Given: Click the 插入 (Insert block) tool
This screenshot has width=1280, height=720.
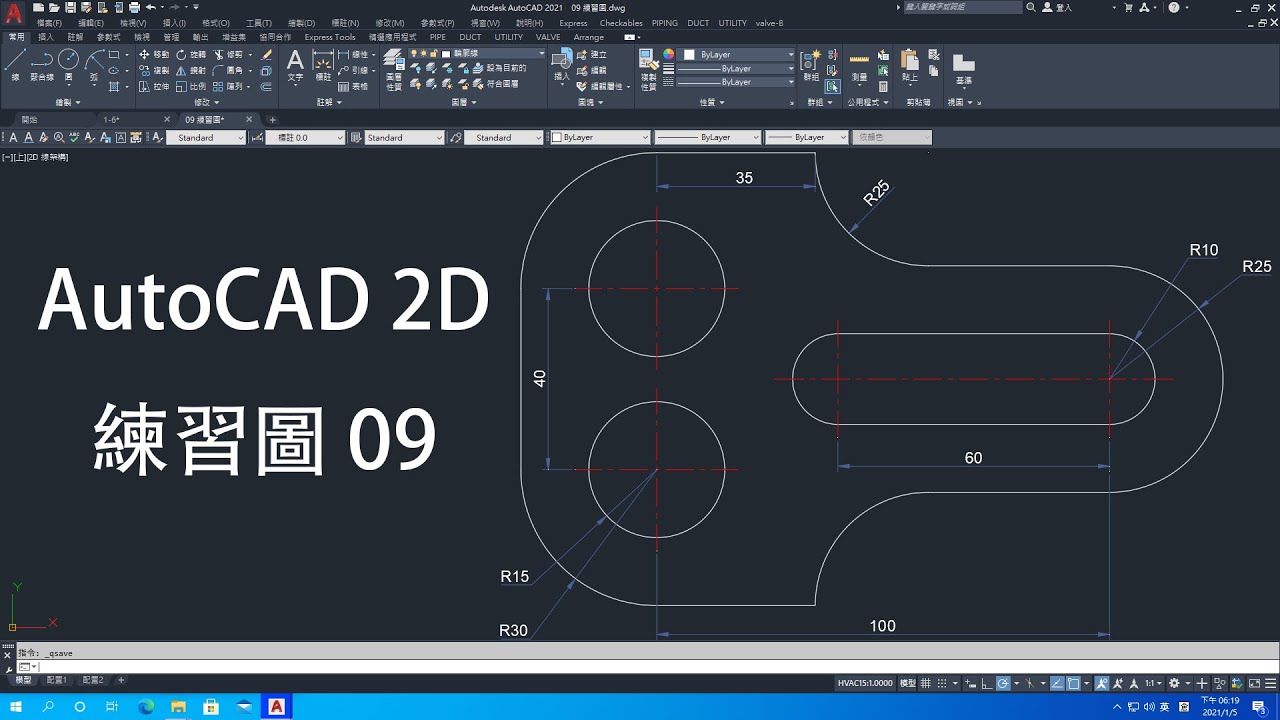Looking at the screenshot, I should click(x=562, y=66).
